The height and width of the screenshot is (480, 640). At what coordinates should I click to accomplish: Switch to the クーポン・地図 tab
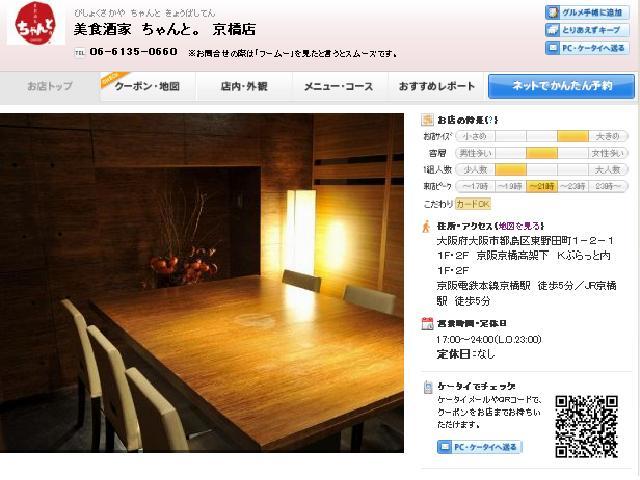pyautogui.click(x=147, y=87)
